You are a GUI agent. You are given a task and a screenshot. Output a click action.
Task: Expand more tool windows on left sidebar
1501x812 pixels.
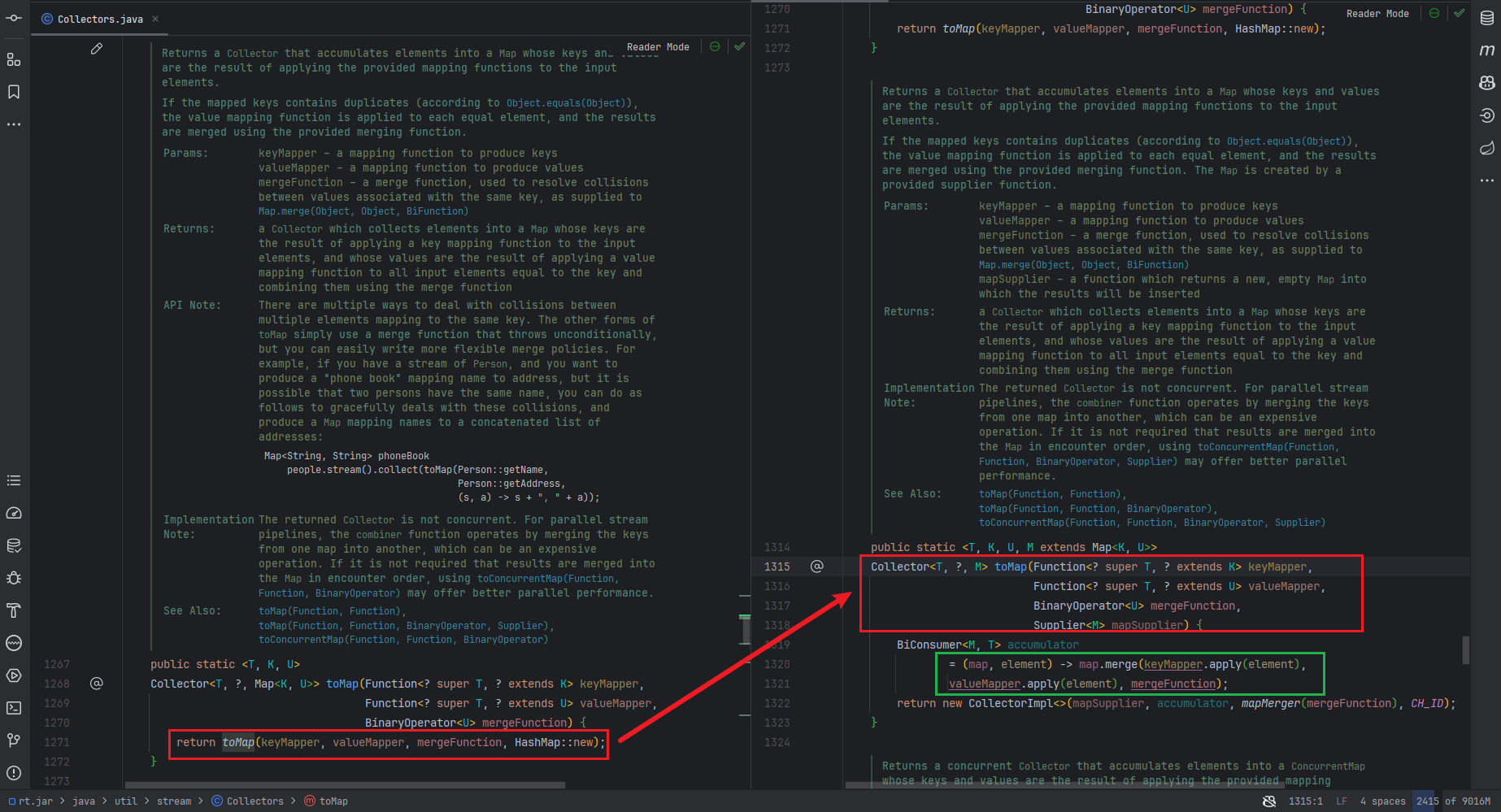(14, 124)
